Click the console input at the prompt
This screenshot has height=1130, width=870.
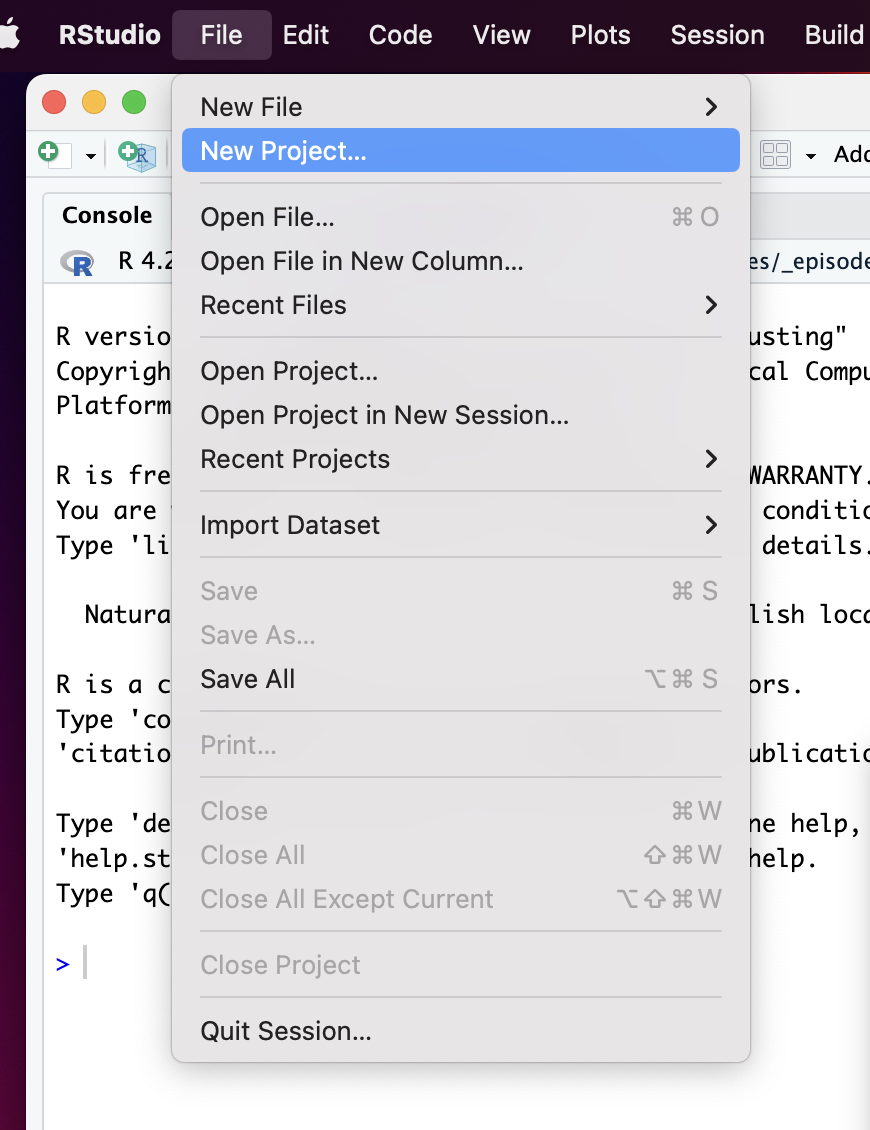90,963
